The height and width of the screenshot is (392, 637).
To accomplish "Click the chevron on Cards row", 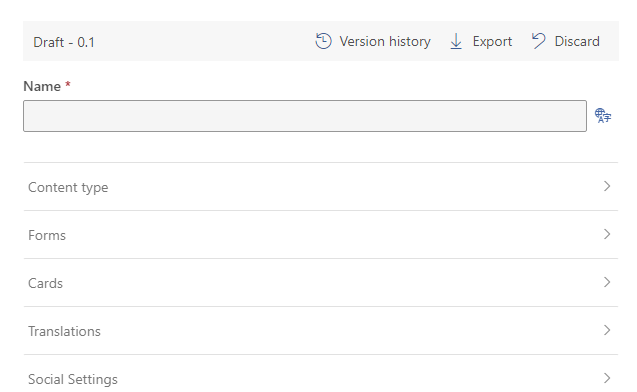I will (x=607, y=282).
